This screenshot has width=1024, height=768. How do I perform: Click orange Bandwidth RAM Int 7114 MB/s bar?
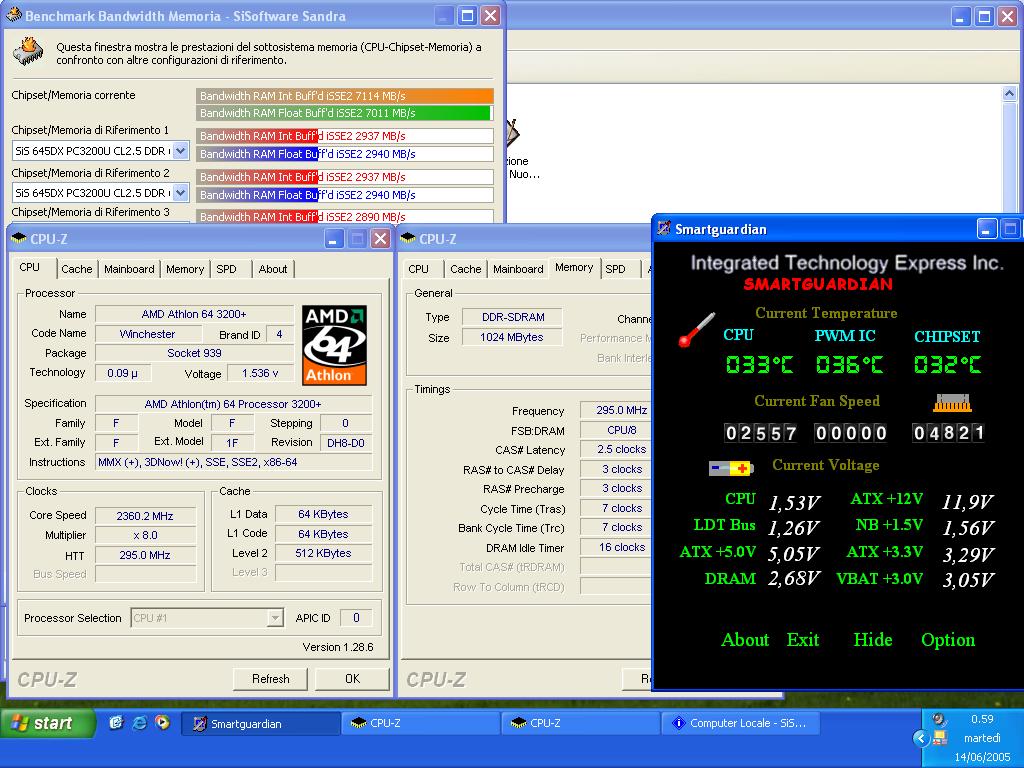(x=344, y=95)
